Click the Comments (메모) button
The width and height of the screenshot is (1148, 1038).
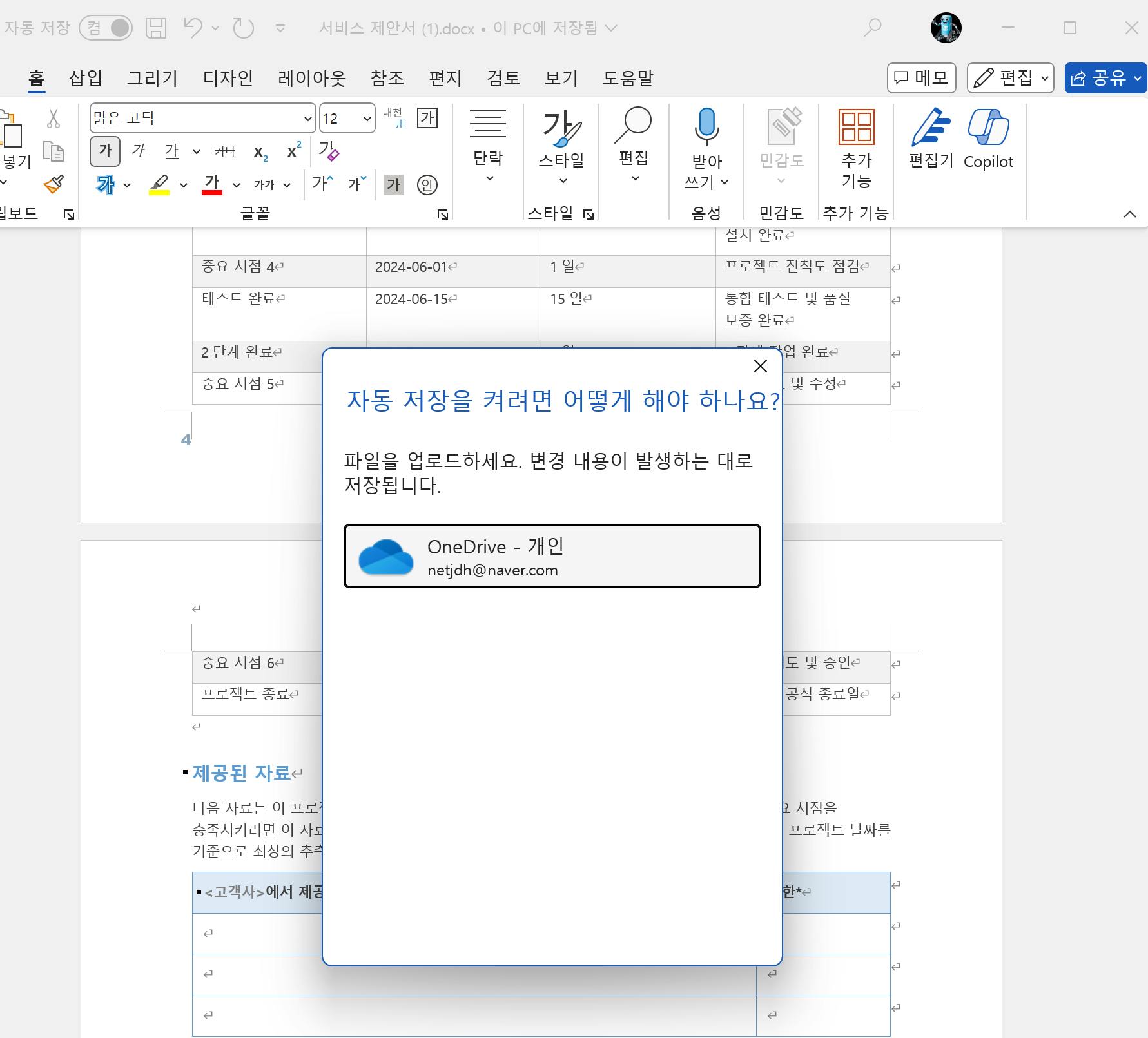pos(921,78)
